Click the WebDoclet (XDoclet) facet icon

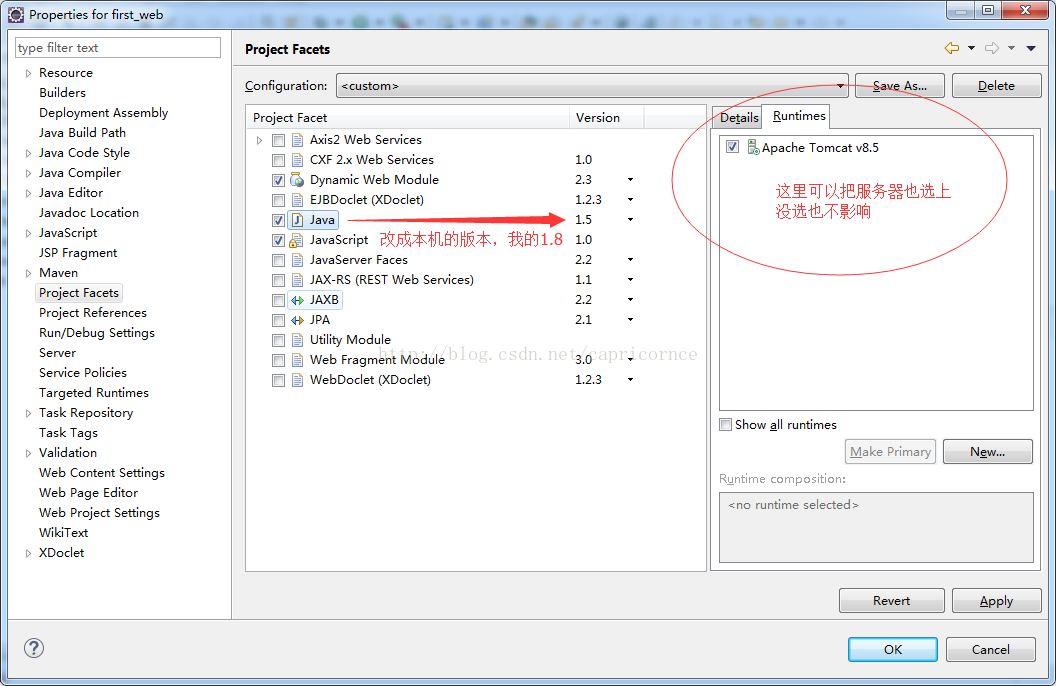pos(297,380)
